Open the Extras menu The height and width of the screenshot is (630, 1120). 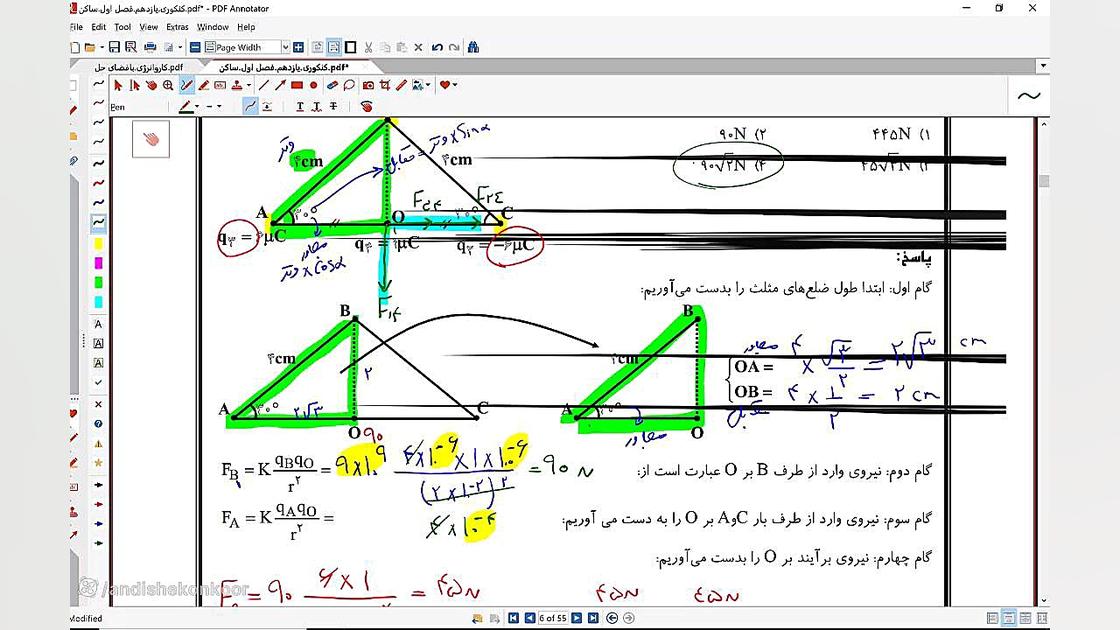click(177, 27)
